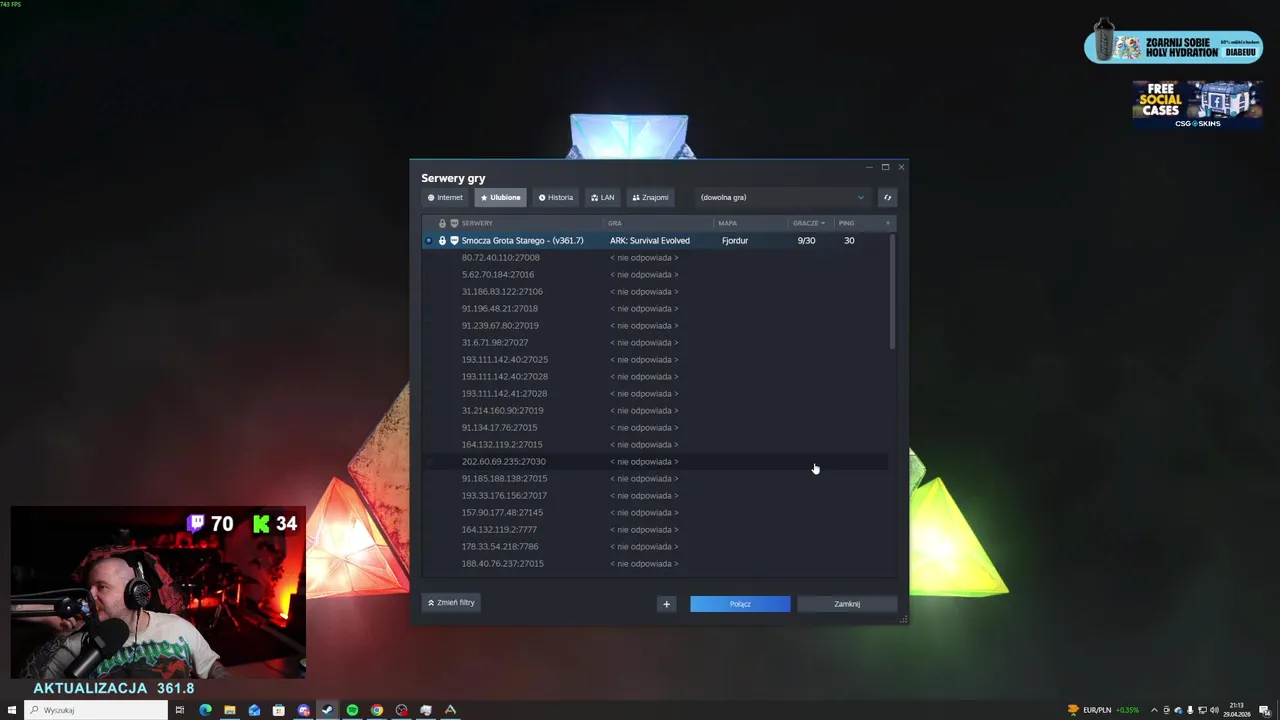The height and width of the screenshot is (720, 1280).
Task: Select Smocza Grota Starego server row
Action: (x=655, y=240)
